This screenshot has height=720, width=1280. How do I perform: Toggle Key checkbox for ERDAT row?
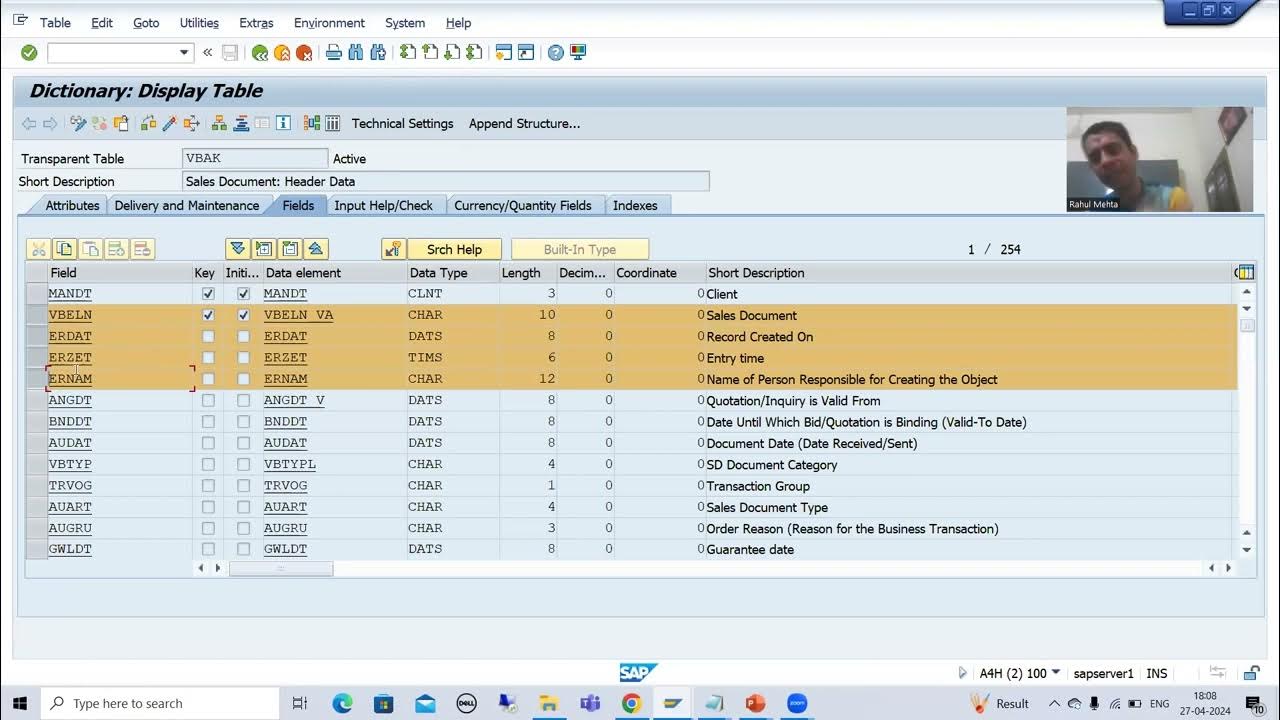(208, 336)
